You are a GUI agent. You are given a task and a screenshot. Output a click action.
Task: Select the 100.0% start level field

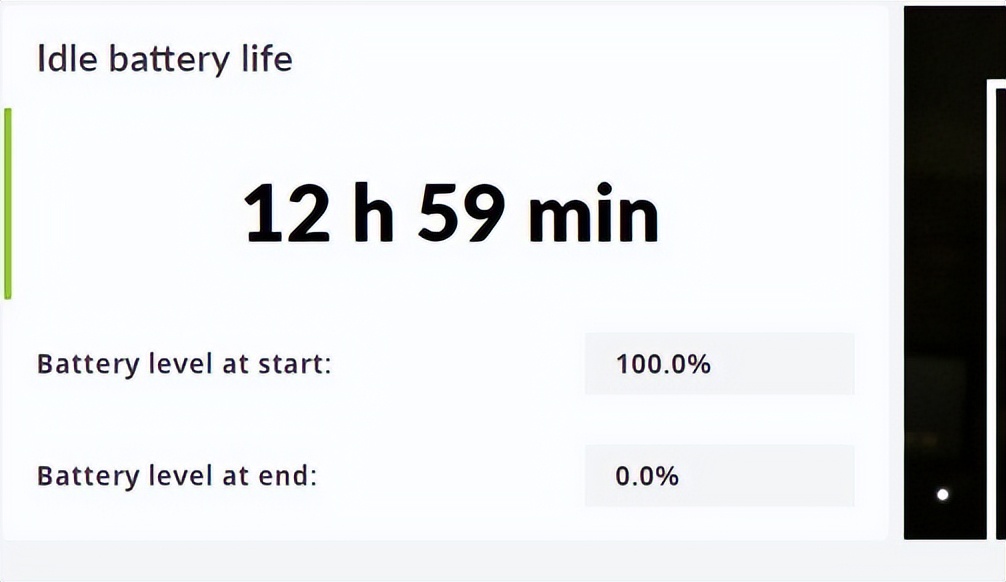[719, 364]
